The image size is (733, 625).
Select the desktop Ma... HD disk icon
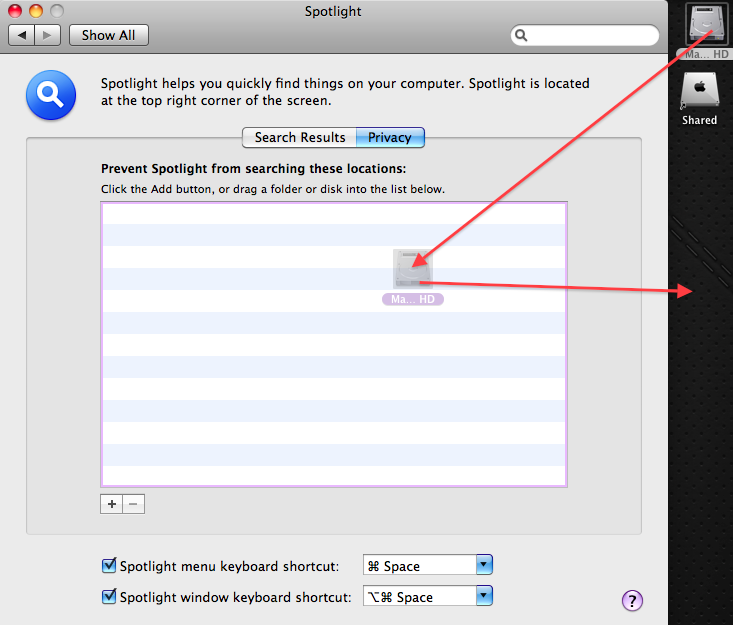pos(706,31)
